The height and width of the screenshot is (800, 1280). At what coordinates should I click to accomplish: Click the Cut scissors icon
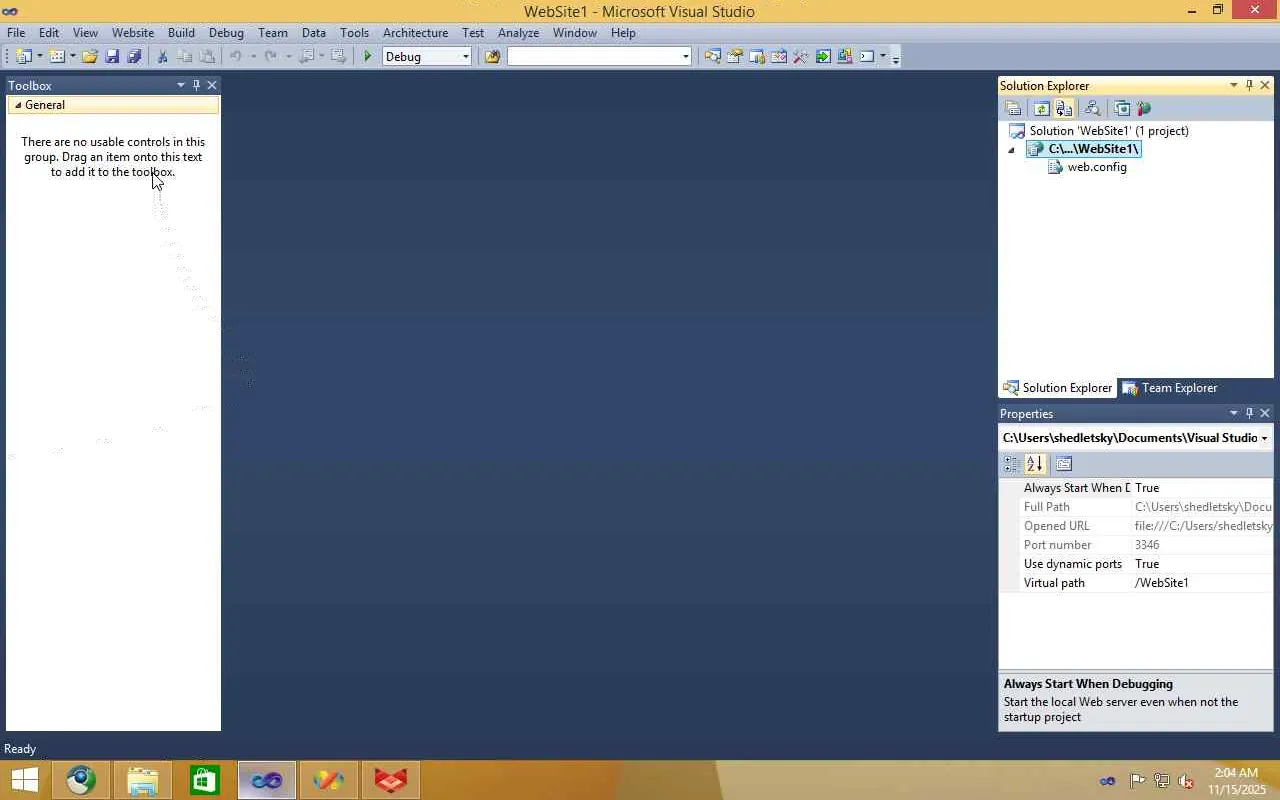coord(163,57)
